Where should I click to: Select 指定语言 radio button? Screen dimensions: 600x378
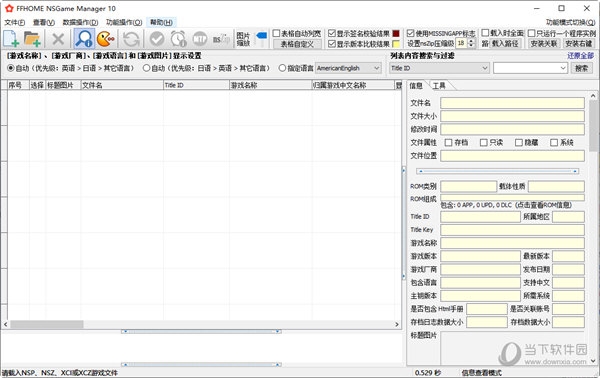(x=282, y=68)
